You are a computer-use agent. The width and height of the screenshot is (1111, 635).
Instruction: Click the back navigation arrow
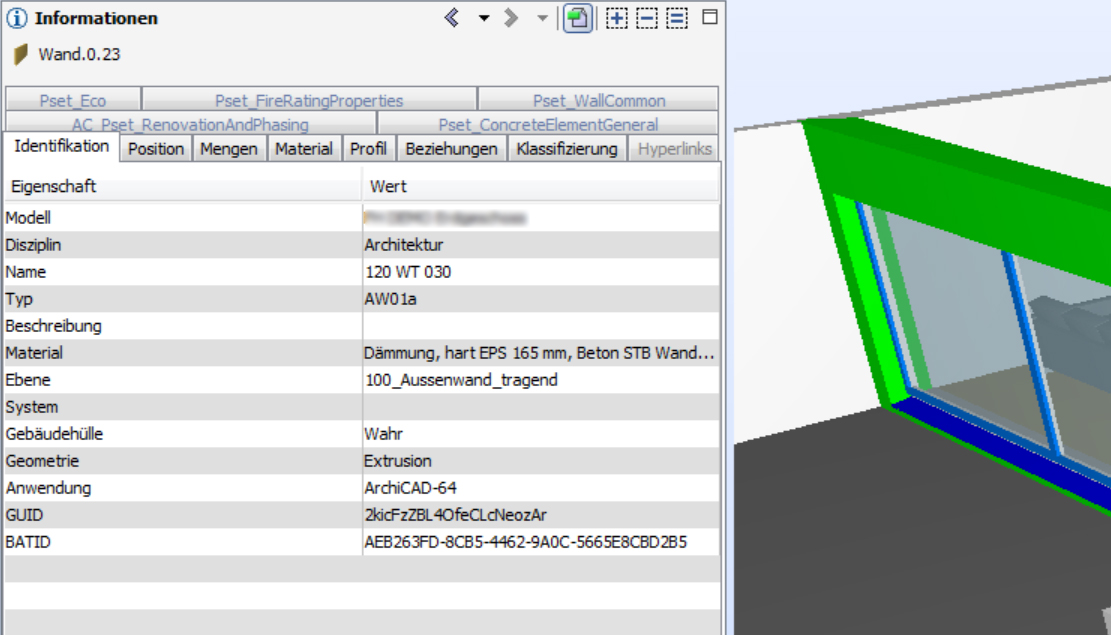pos(452,18)
